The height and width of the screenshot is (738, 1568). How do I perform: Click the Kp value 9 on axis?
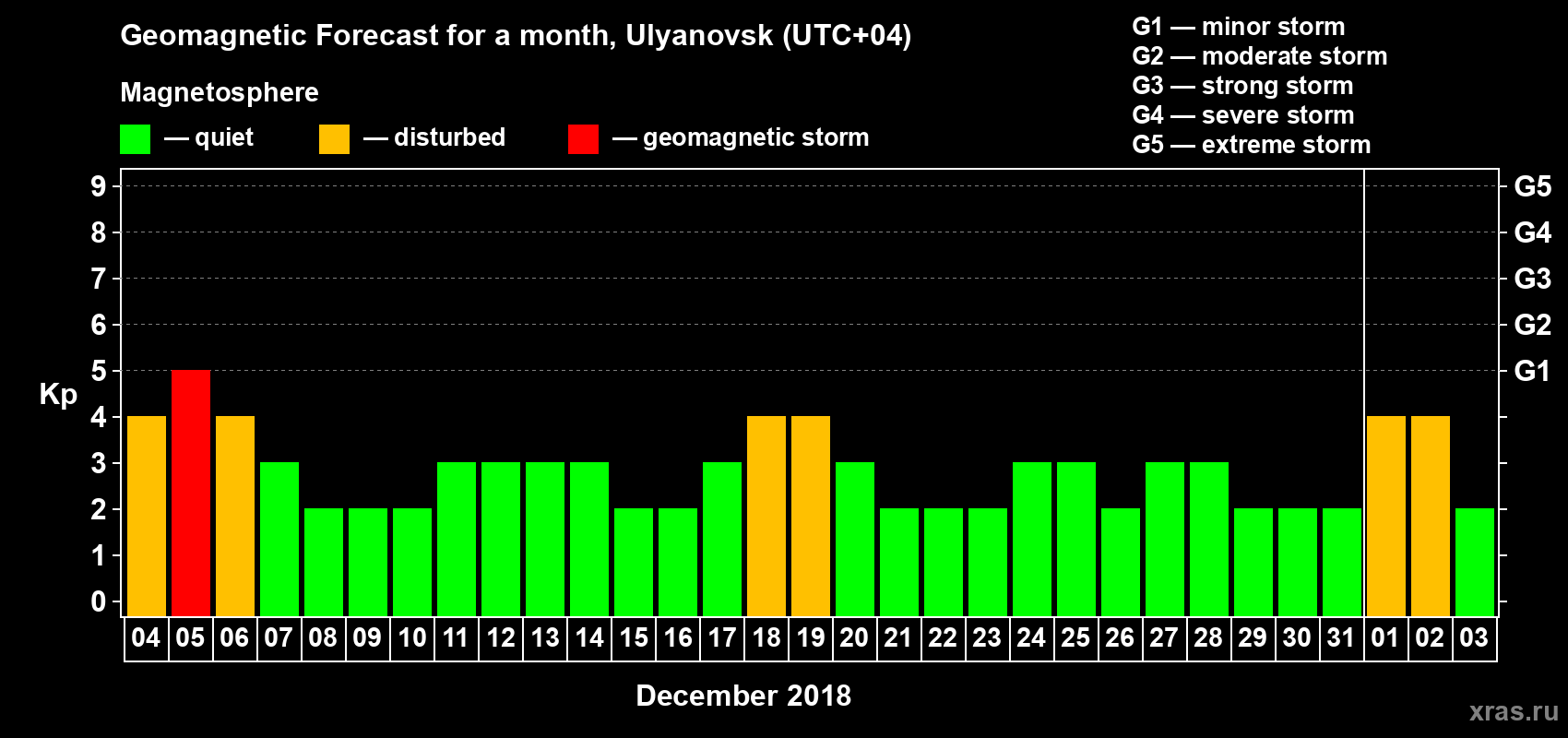point(99,186)
